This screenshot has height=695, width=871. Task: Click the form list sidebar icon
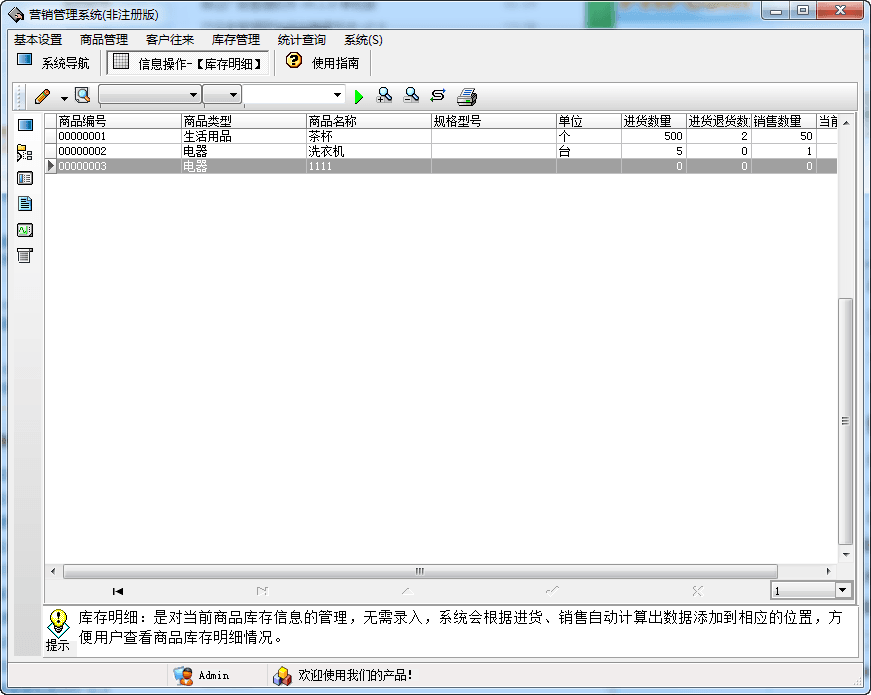[x=25, y=178]
